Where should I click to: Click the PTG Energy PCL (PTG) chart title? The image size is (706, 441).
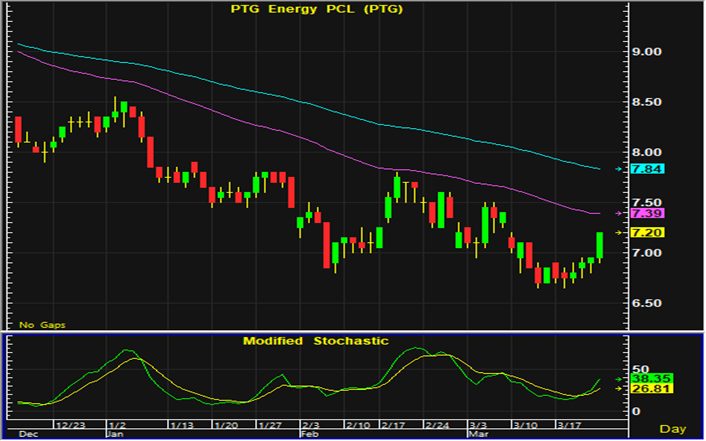coord(317,9)
